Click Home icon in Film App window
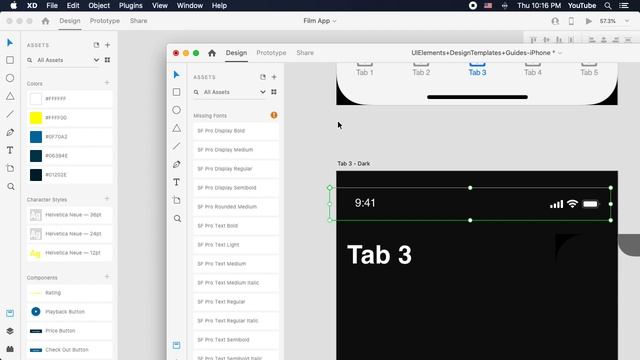This screenshot has height=360, width=640. click(x=45, y=21)
